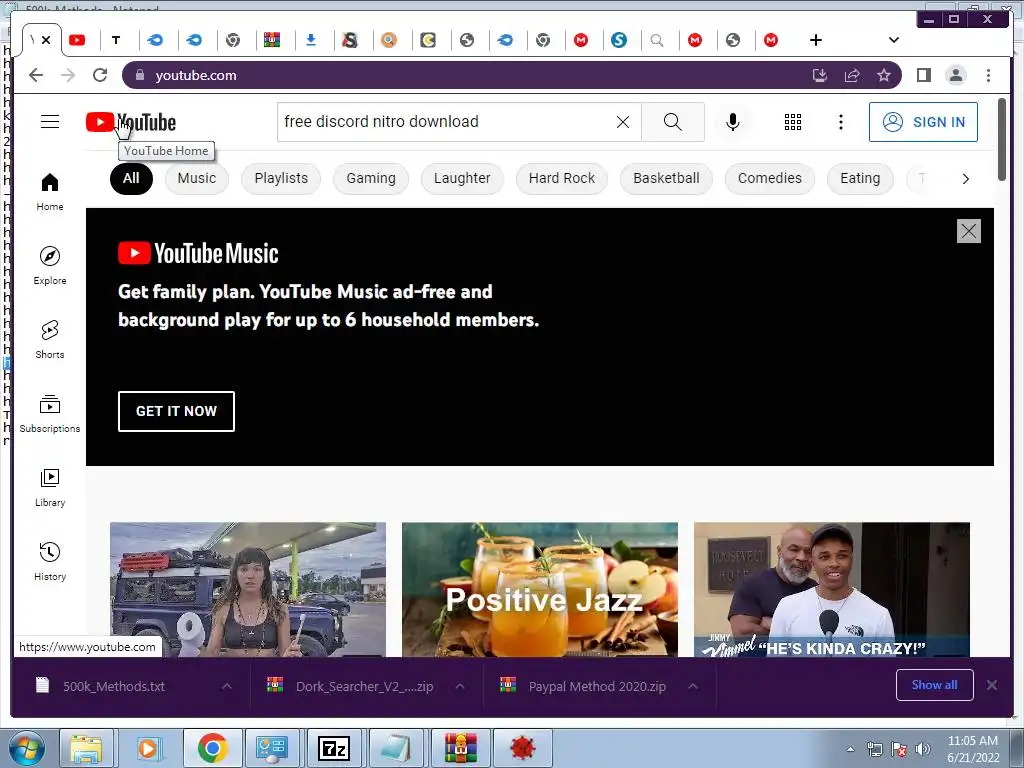Open the YouTube apps grid
1024x768 pixels.
[x=793, y=122]
